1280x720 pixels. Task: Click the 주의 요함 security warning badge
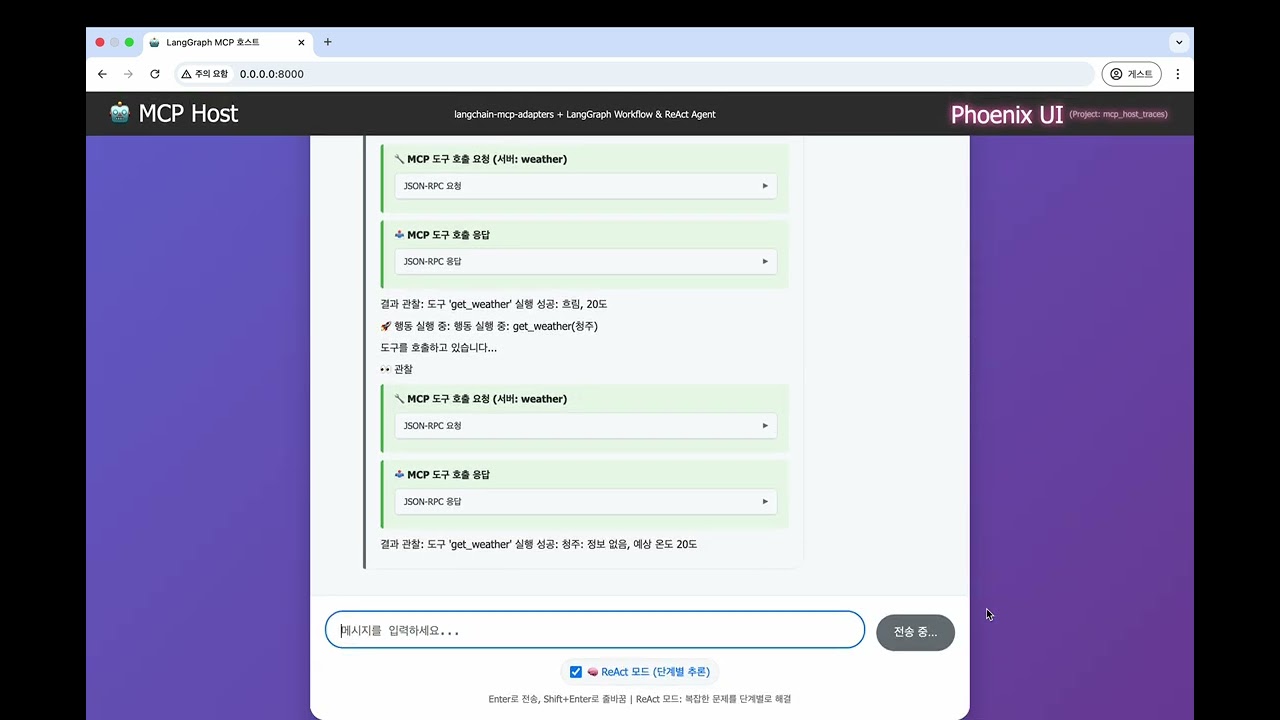pos(205,74)
